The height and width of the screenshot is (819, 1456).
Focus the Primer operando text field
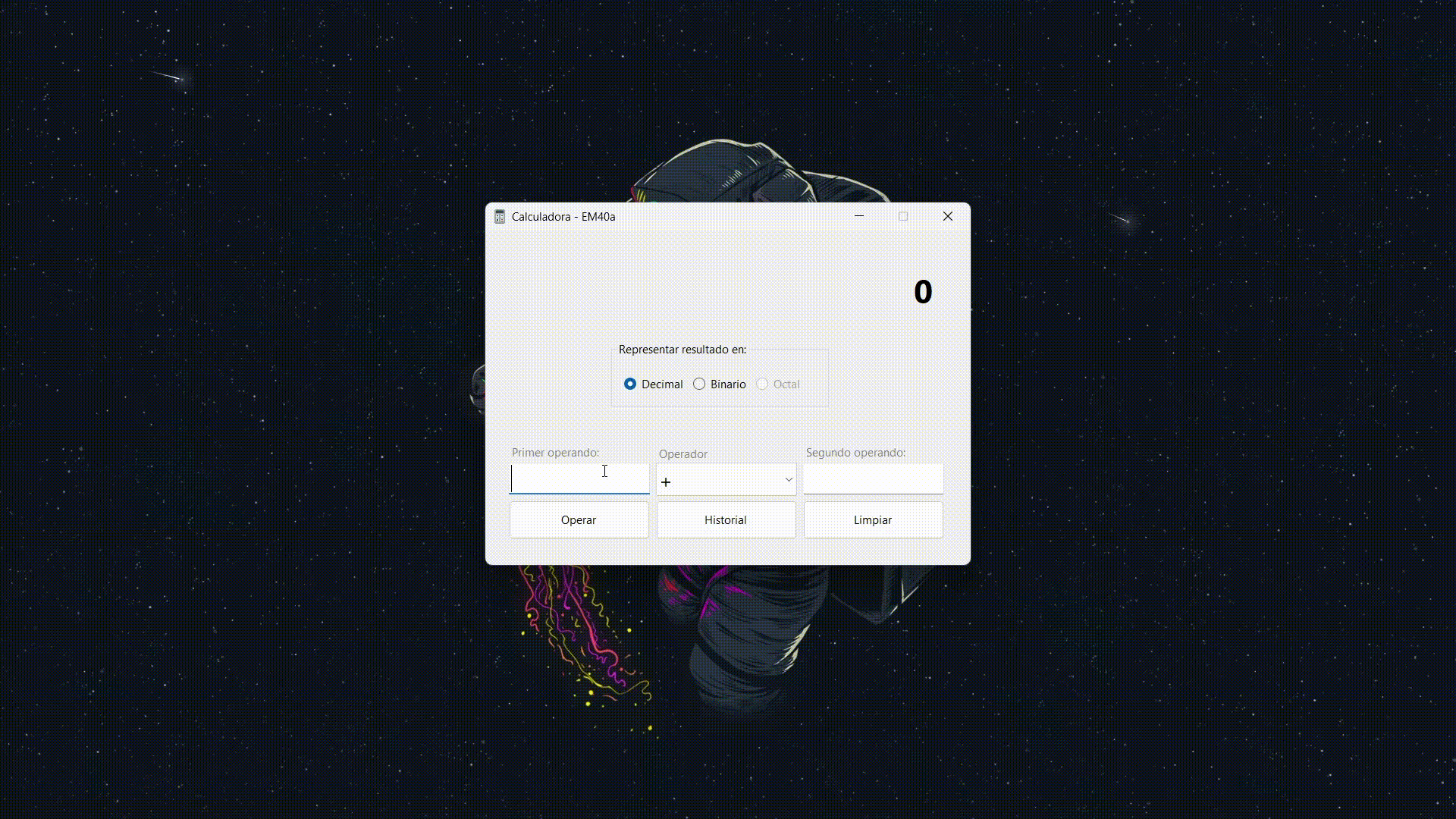click(579, 479)
